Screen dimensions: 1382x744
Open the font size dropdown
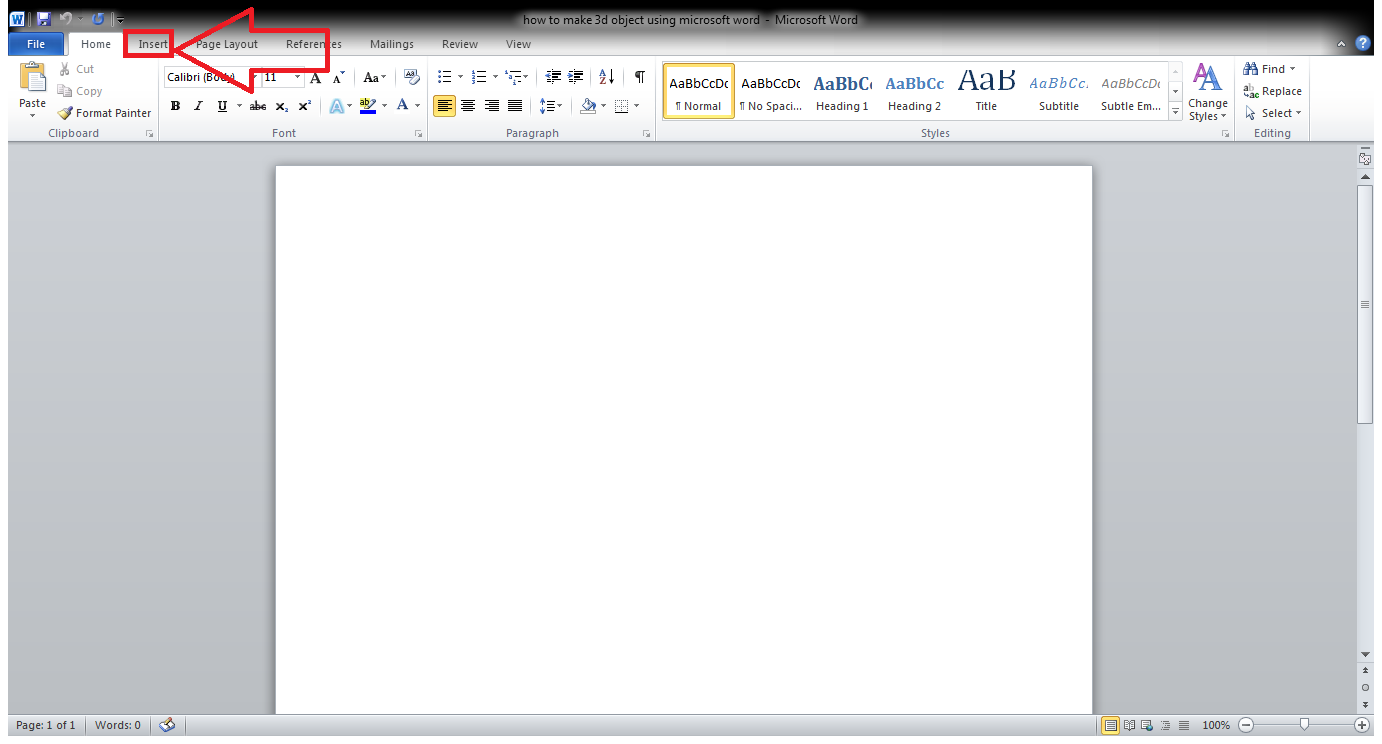click(296, 77)
